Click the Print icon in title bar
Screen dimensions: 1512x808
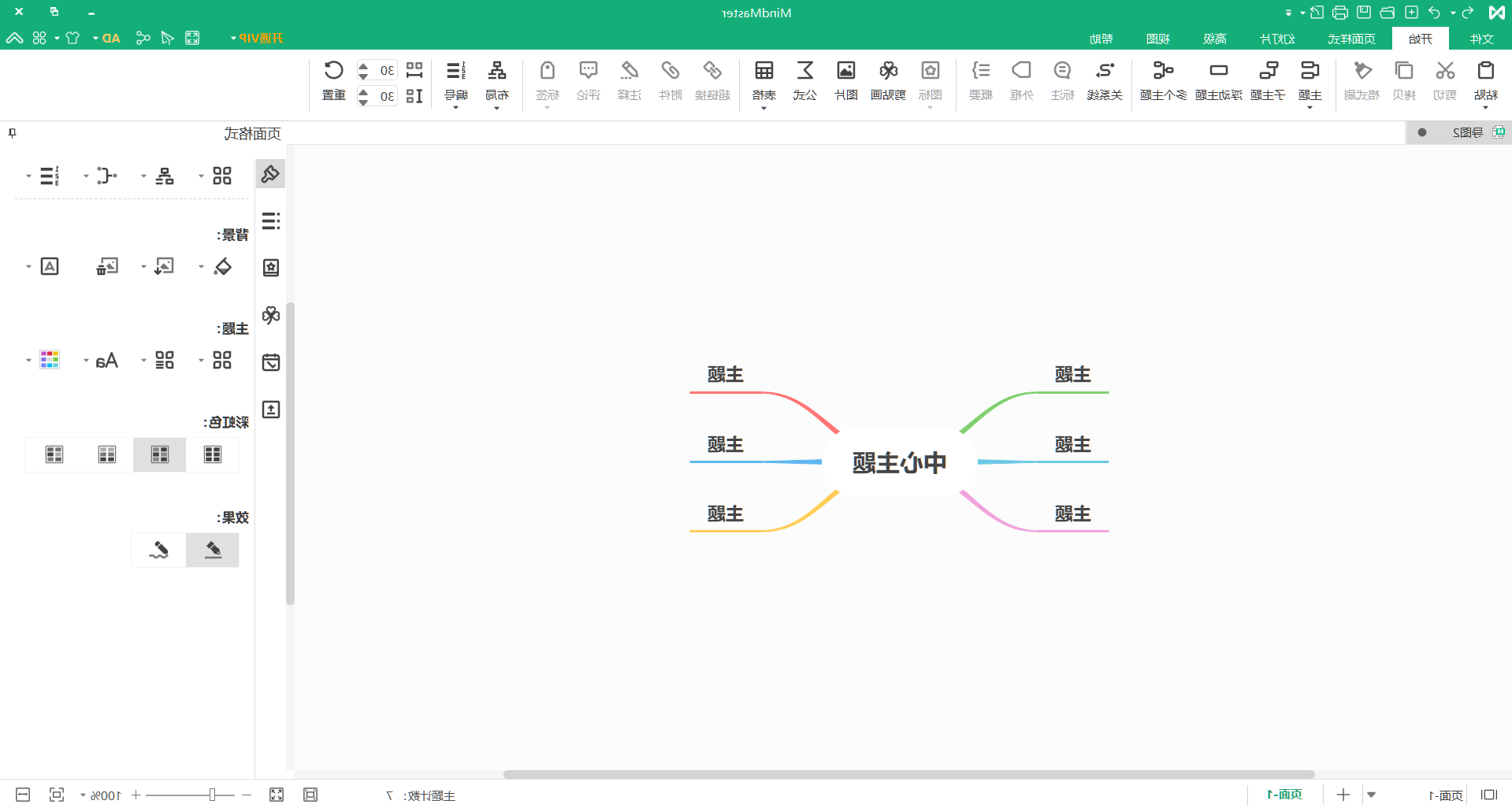1339,13
